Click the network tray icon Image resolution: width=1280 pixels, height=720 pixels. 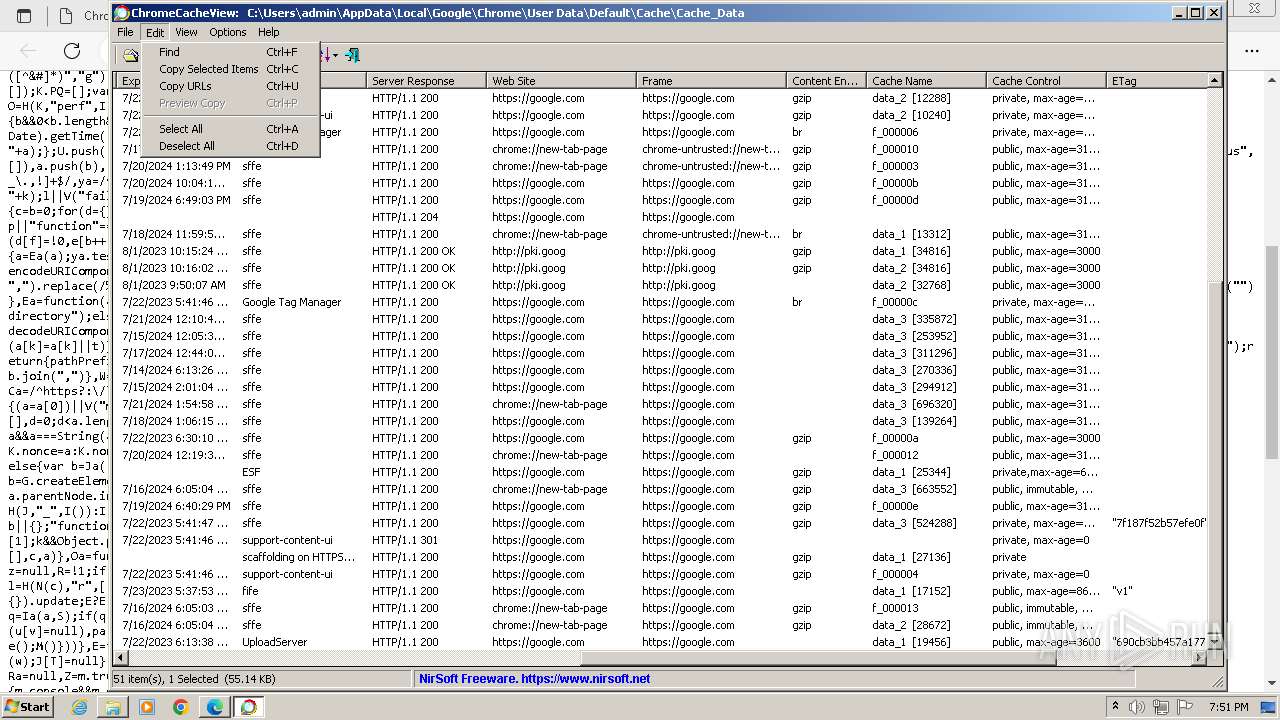[1161, 707]
